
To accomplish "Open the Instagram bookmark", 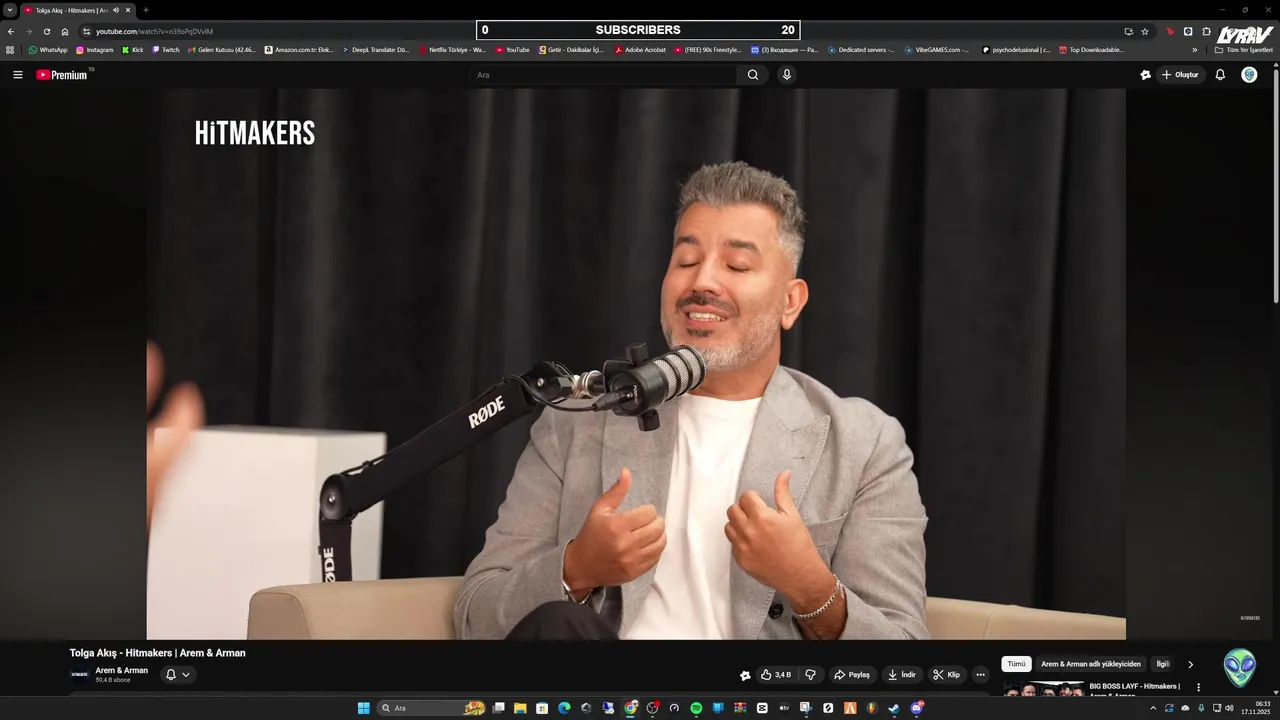I will coord(95,49).
